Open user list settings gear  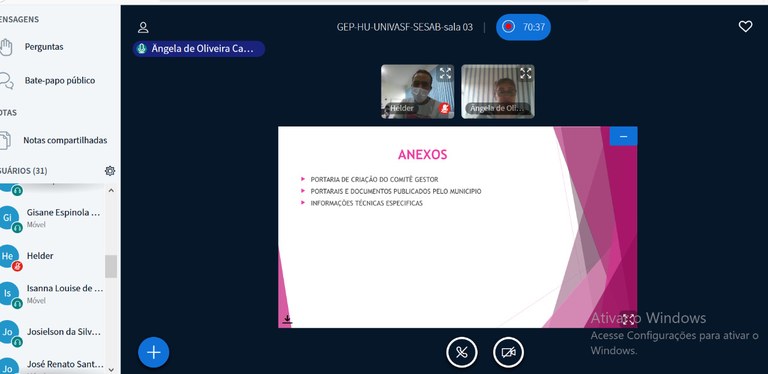click(x=110, y=171)
